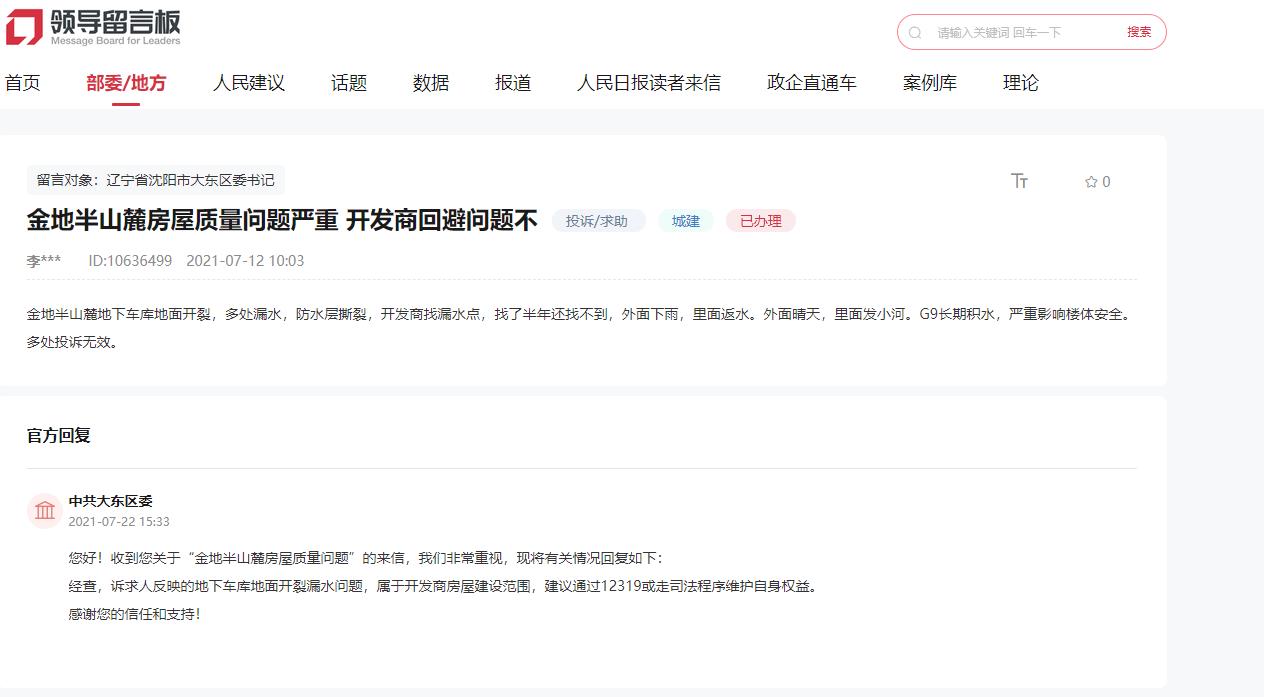Image resolution: width=1264 pixels, height=697 pixels.
Task: Click the Tt font size icon
Action: [1020, 181]
